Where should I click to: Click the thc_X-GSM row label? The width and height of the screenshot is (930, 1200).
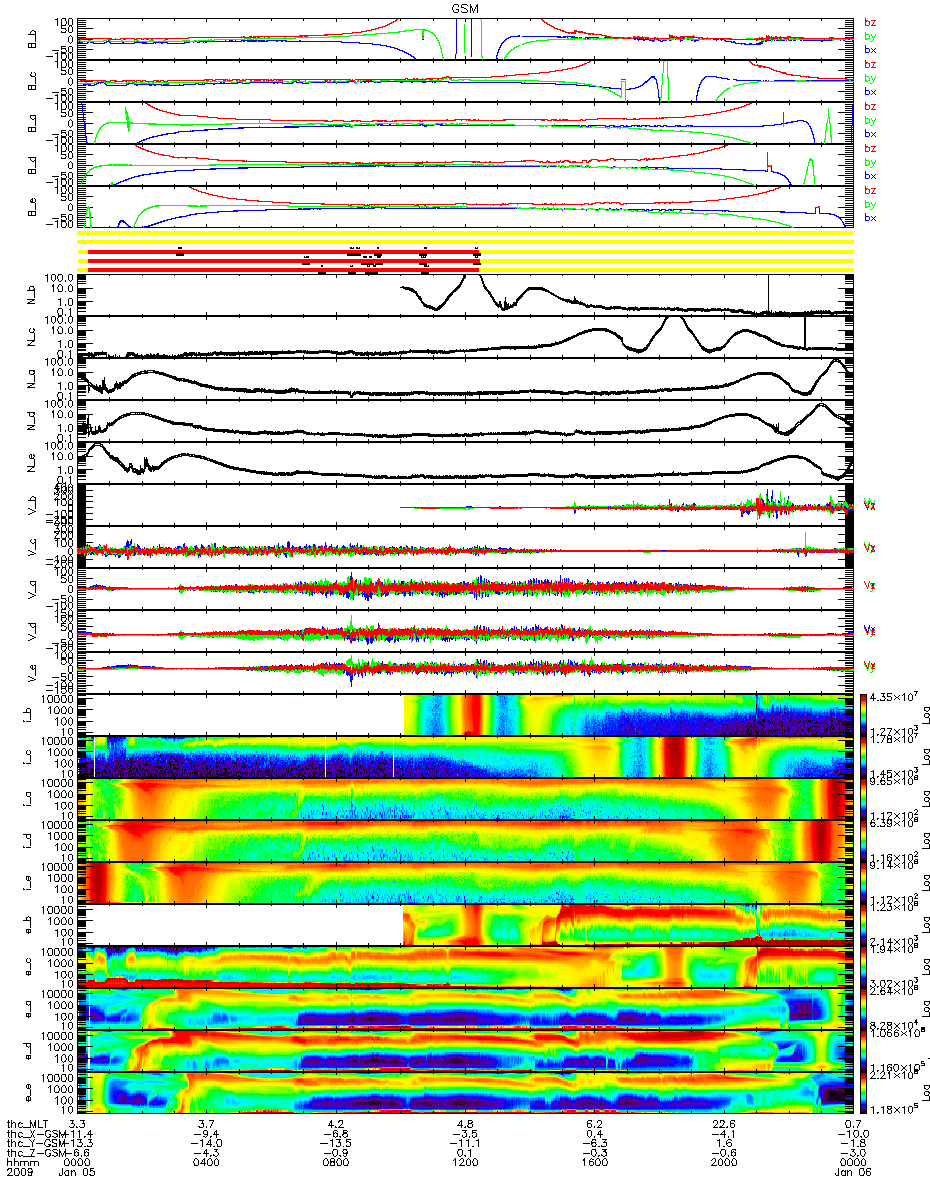pos(36,1135)
